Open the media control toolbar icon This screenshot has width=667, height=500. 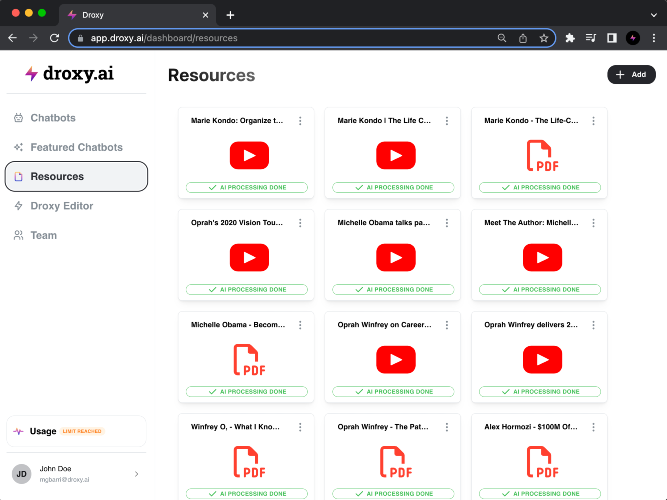[591, 38]
